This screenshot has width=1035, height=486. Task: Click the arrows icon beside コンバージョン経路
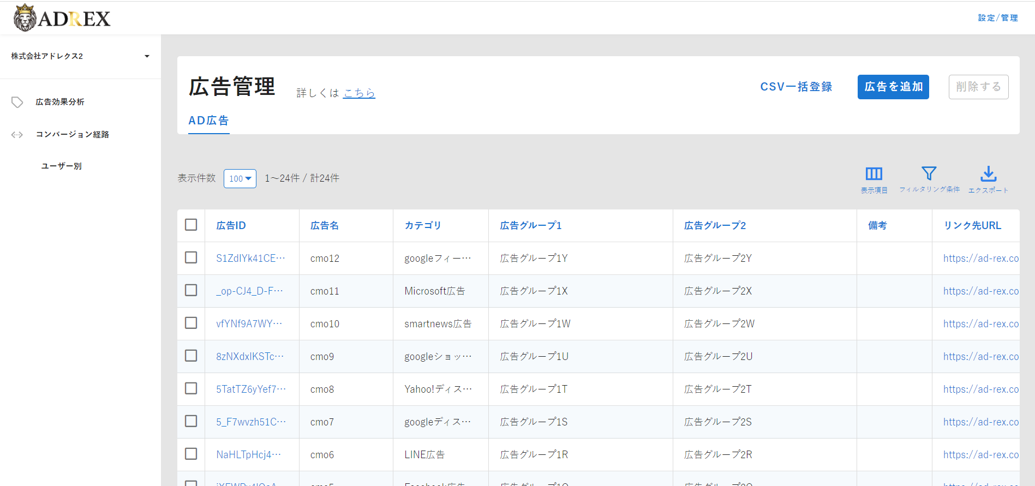point(17,135)
